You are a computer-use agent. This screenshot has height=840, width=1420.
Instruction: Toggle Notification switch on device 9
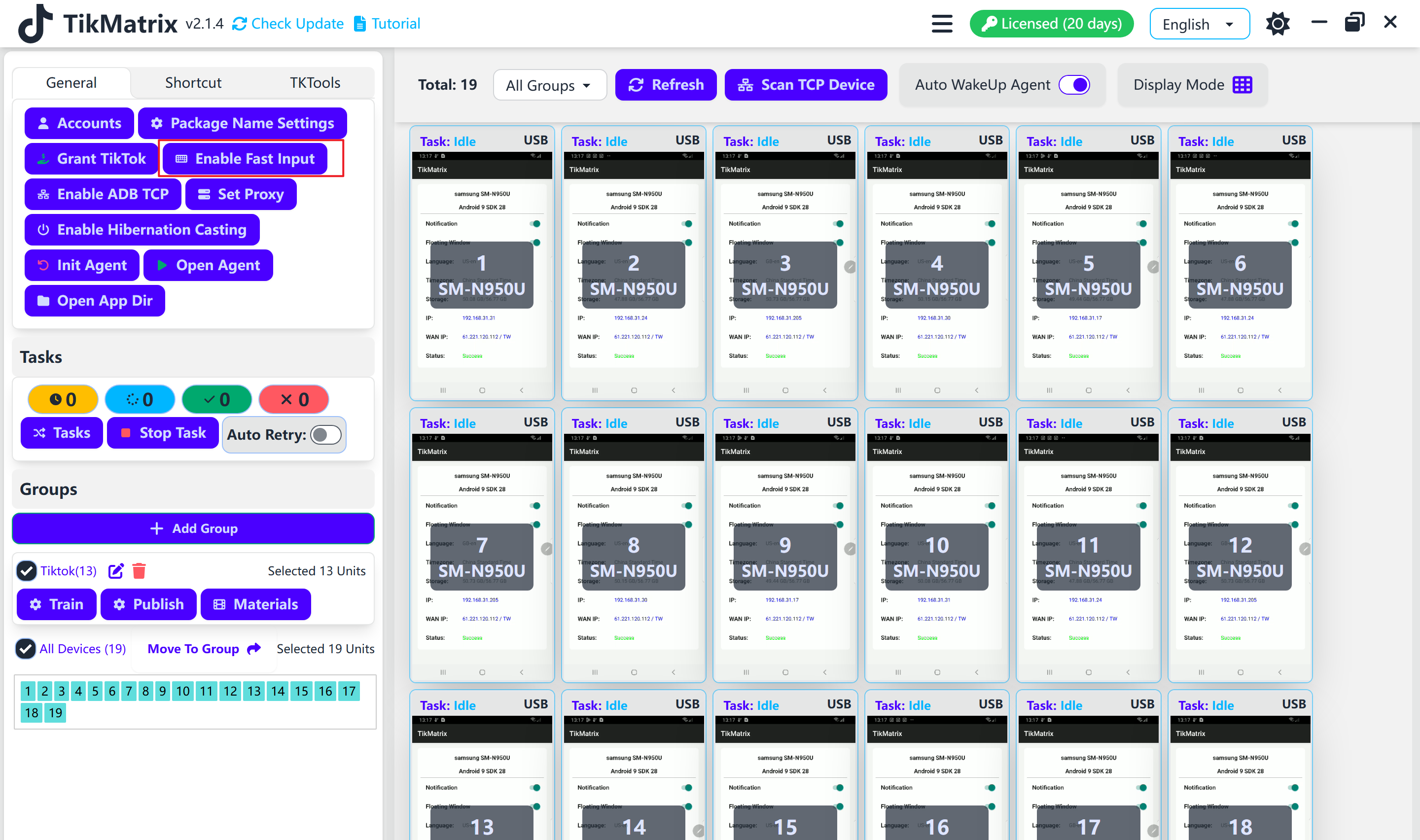838,506
